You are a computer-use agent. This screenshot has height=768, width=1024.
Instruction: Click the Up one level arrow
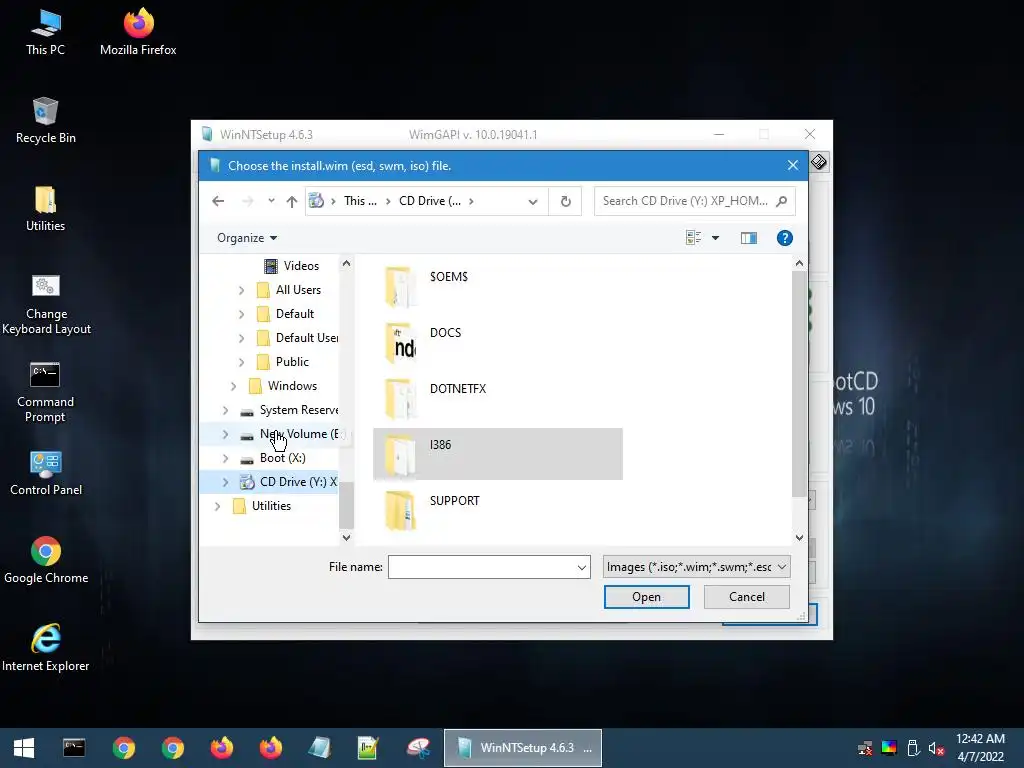(x=291, y=201)
